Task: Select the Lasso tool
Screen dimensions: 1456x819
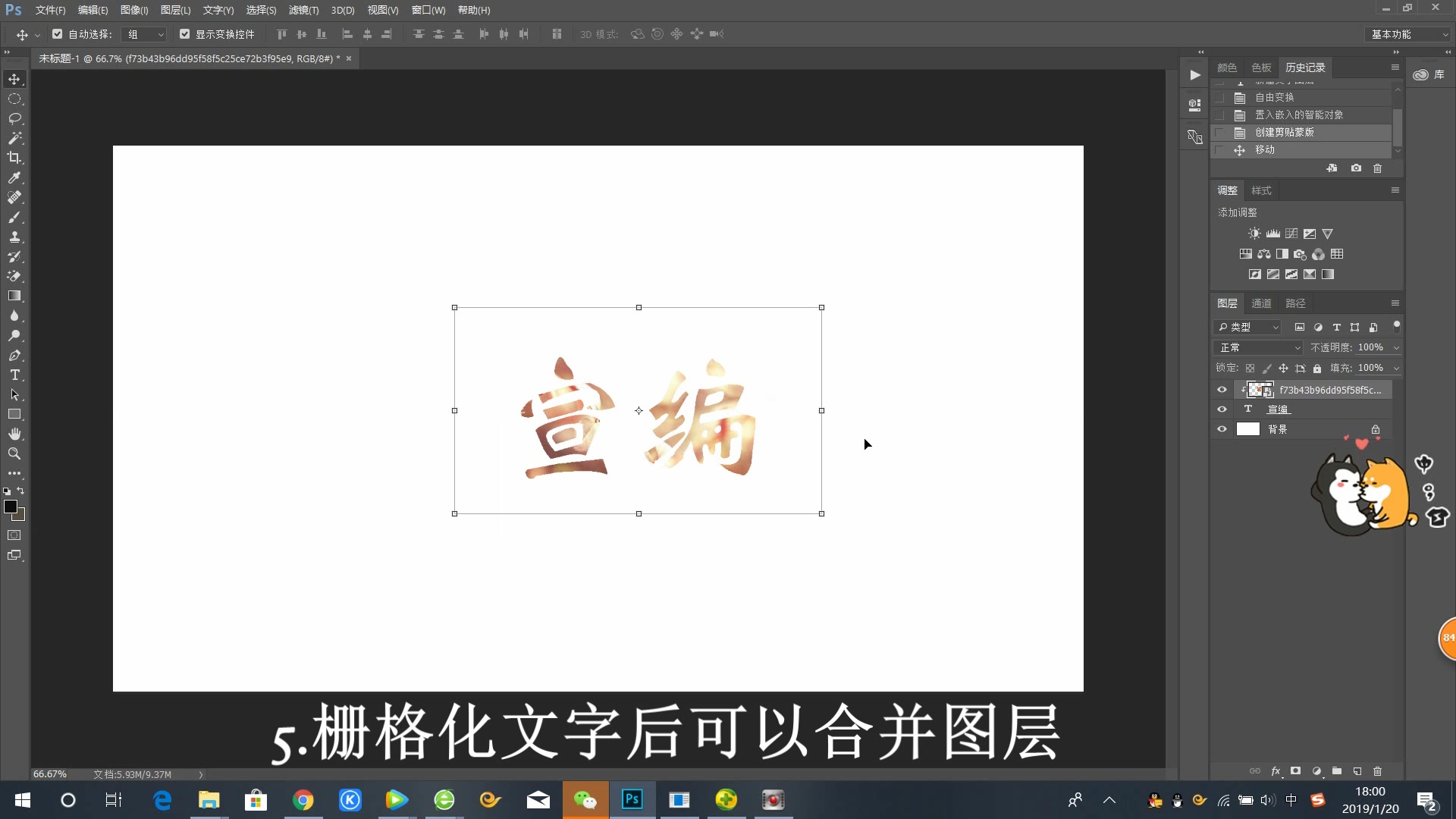Action: [x=14, y=118]
